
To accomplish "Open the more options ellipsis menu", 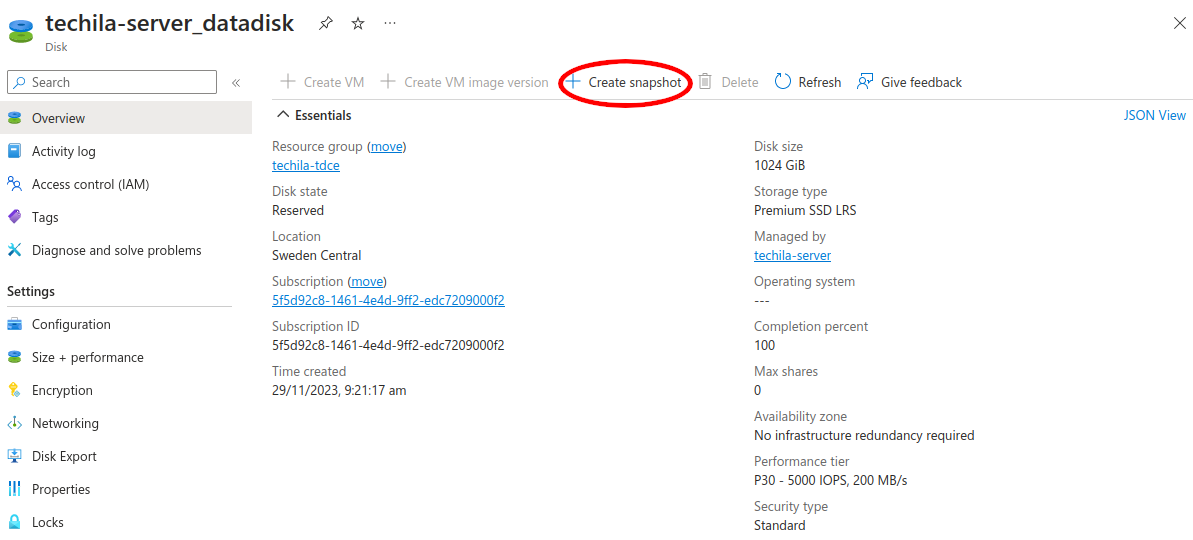I will click(x=390, y=24).
